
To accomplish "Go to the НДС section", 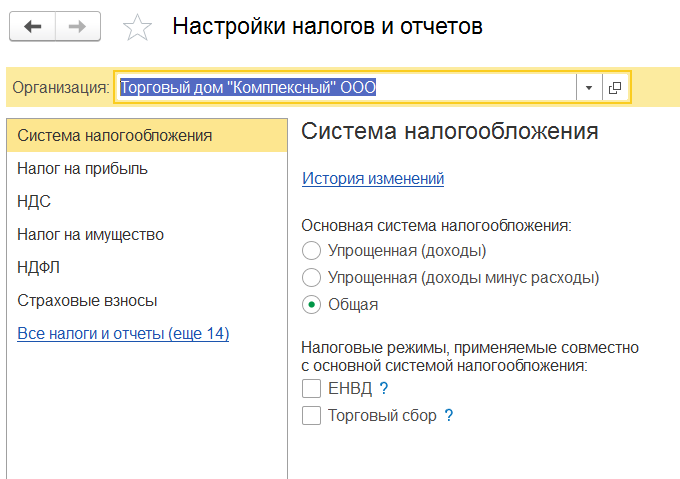I will [34, 201].
